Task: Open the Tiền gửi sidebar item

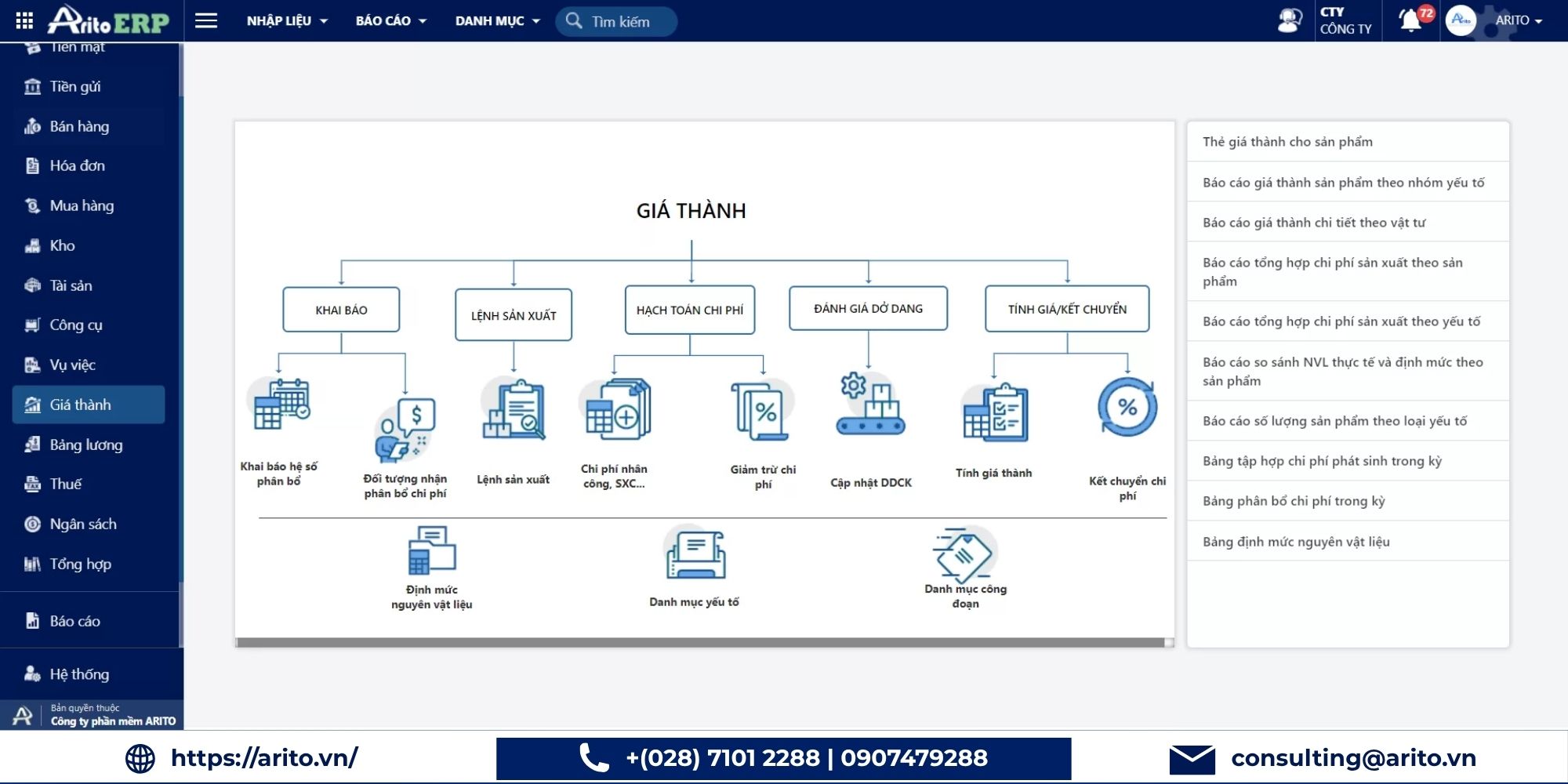Action: pos(89,86)
